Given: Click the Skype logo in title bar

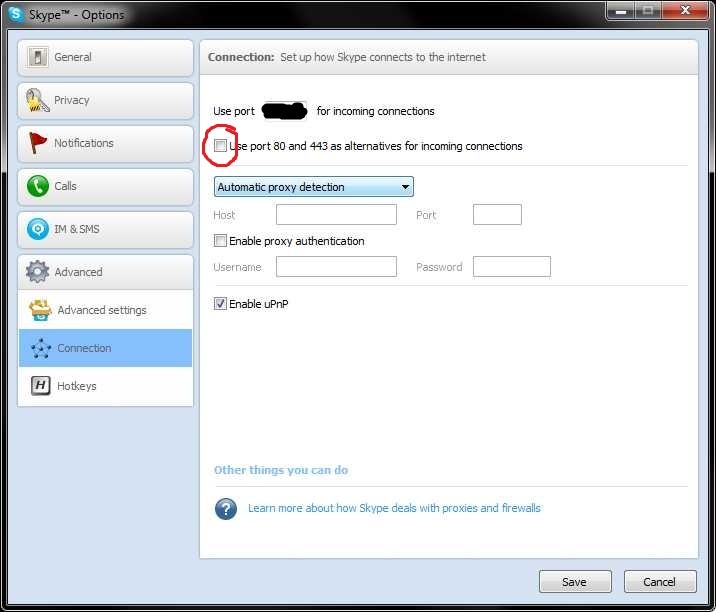Looking at the screenshot, I should [x=16, y=14].
